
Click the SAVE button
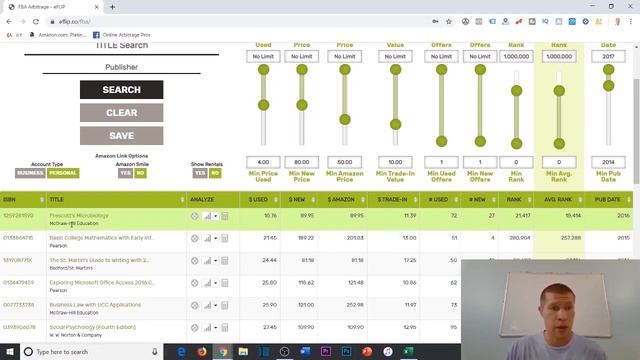point(122,136)
